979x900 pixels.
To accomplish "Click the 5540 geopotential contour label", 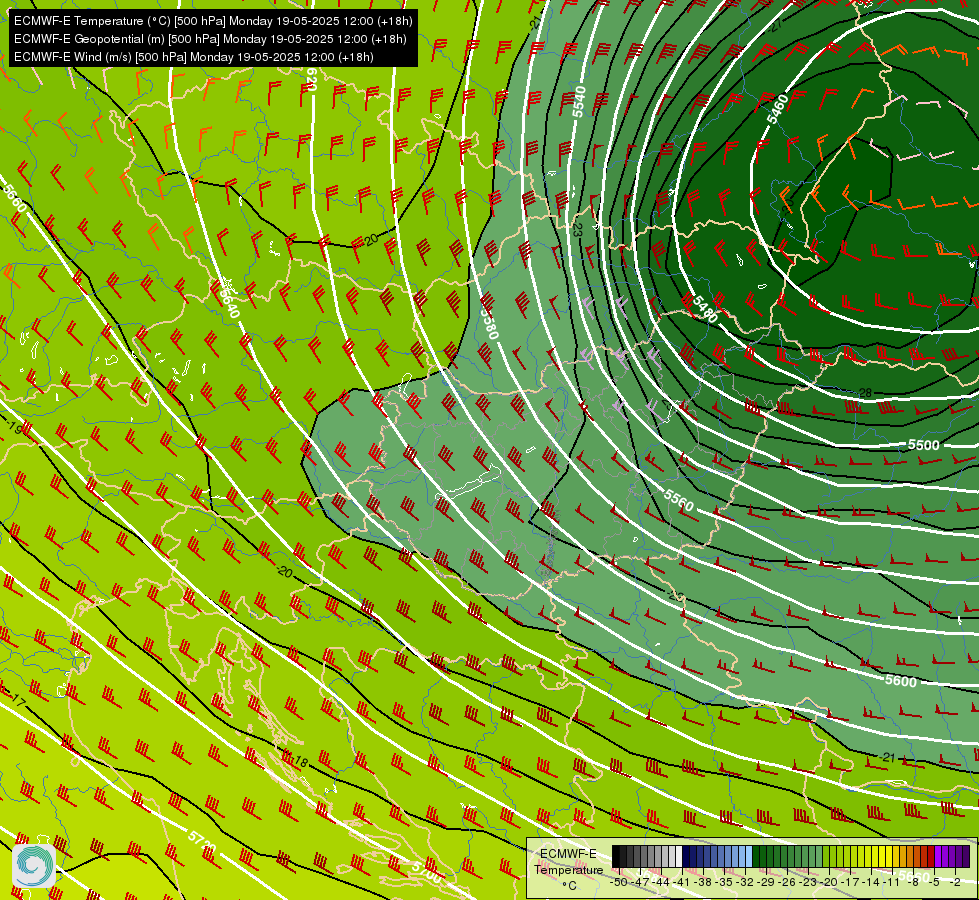I will click(579, 102).
